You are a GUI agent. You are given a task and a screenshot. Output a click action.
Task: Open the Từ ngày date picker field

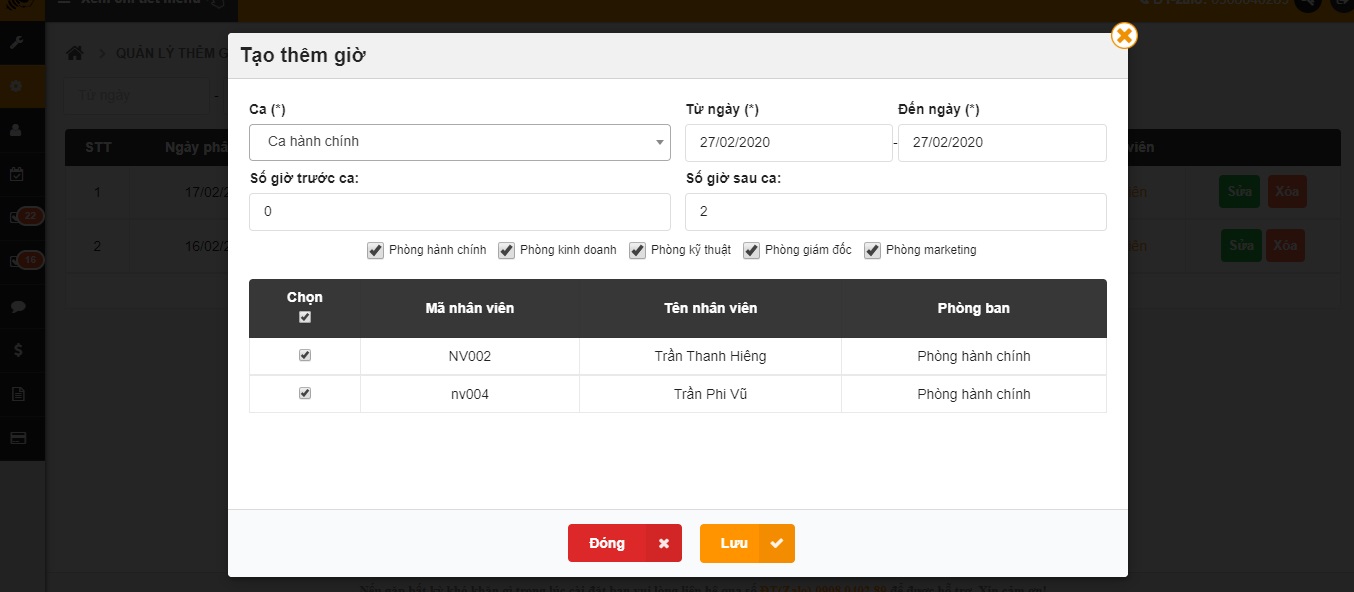point(788,143)
